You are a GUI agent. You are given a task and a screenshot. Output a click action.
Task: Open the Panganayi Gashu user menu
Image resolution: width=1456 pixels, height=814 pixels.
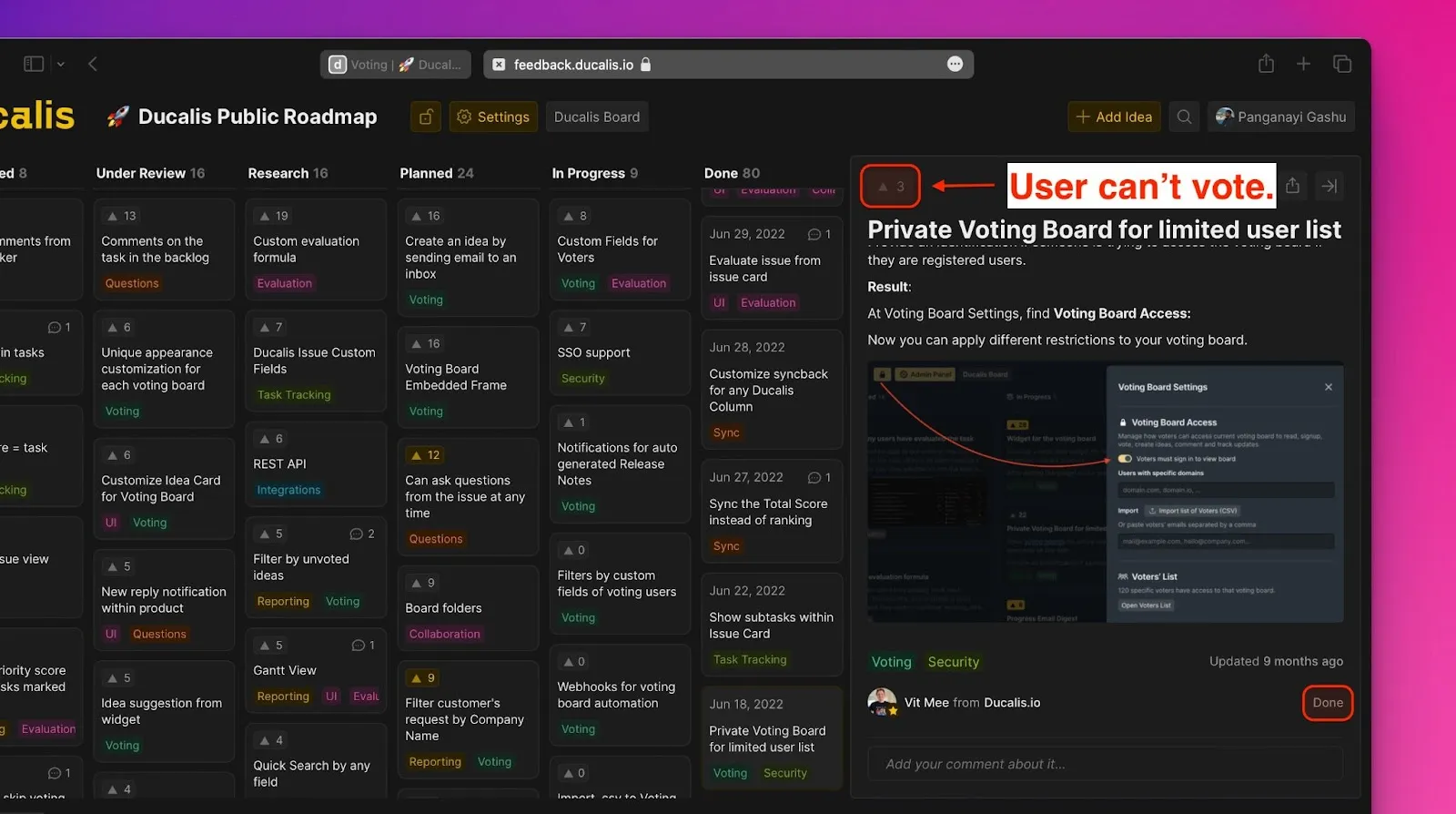pos(1280,117)
